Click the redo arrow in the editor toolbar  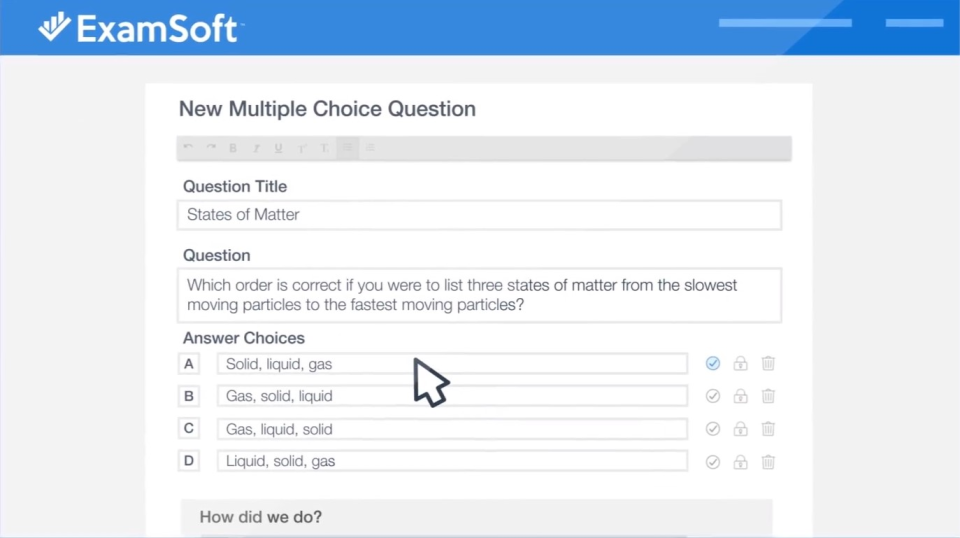tap(210, 148)
